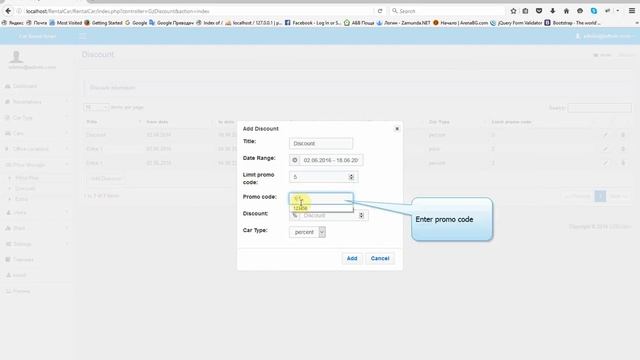The height and width of the screenshot is (360, 640).
Task: Adjust the Discount value spinner arrows
Action: tap(361, 215)
